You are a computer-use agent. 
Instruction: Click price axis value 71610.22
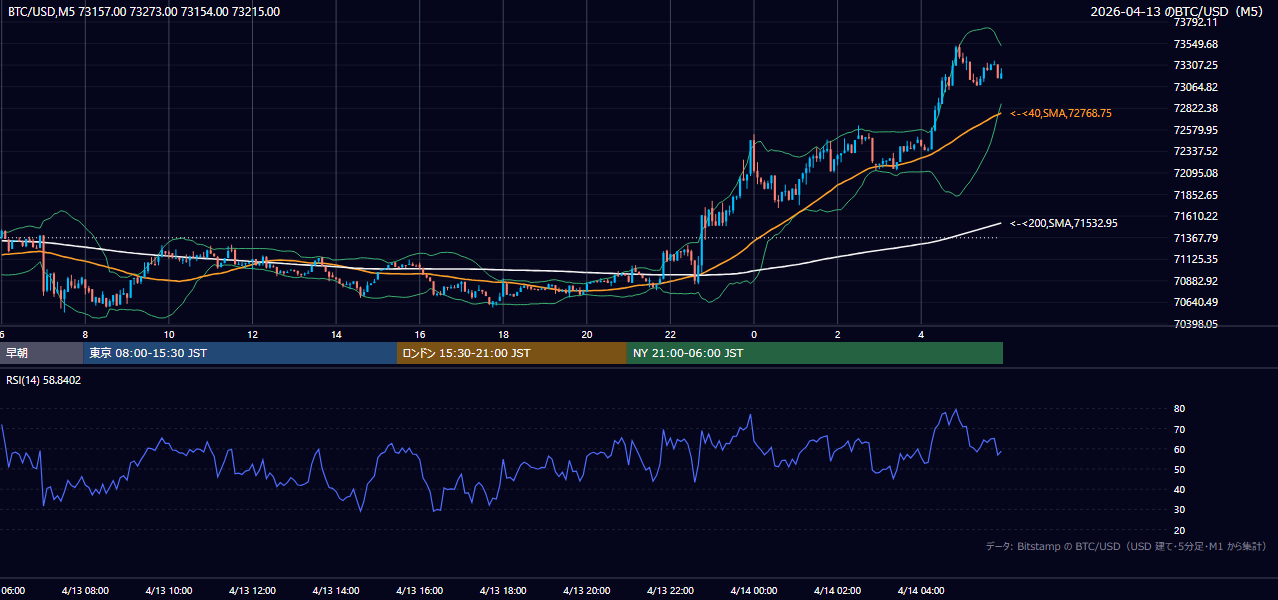pyautogui.click(x=1195, y=216)
